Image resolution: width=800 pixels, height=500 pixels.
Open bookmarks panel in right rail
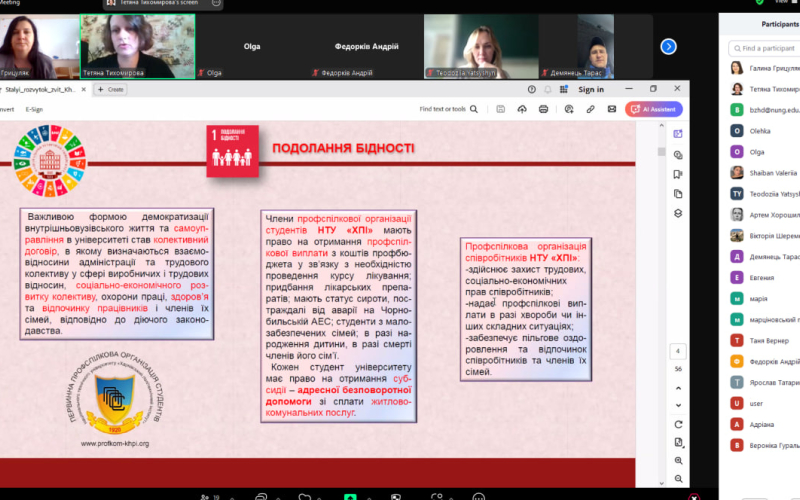click(678, 174)
